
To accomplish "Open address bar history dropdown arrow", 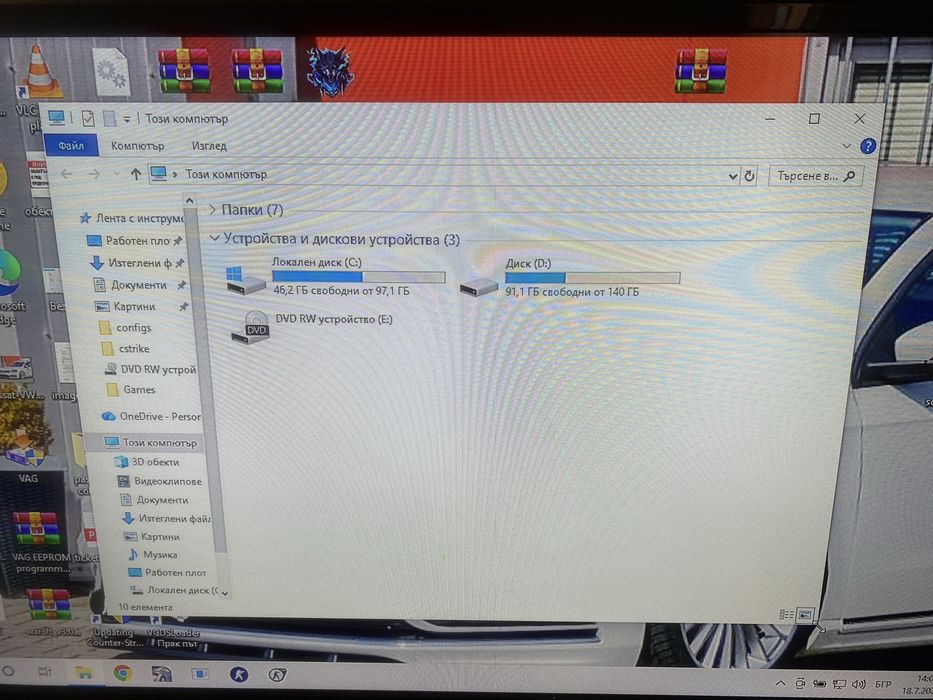I will tap(732, 176).
